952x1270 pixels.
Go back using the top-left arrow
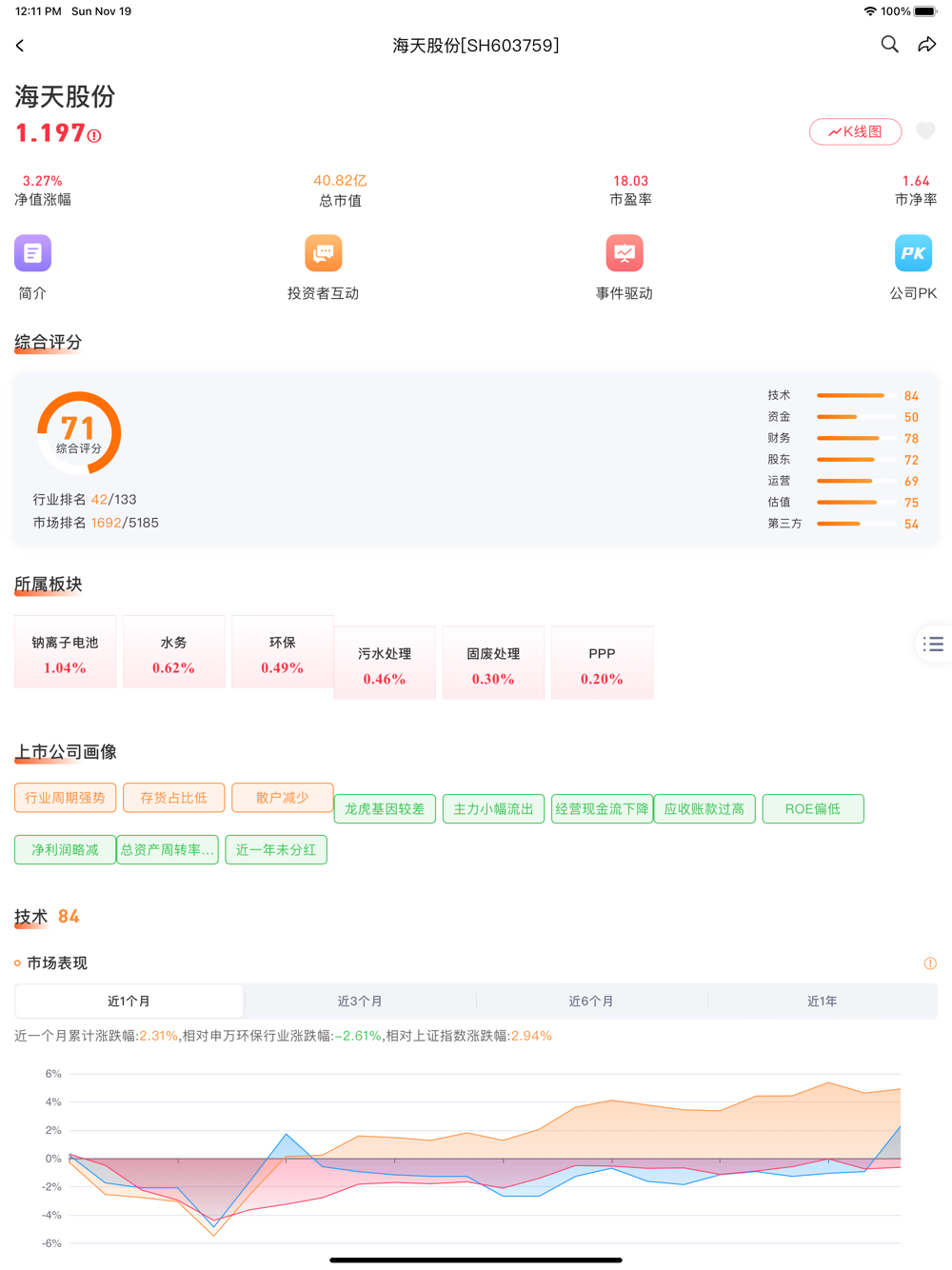[x=20, y=46]
